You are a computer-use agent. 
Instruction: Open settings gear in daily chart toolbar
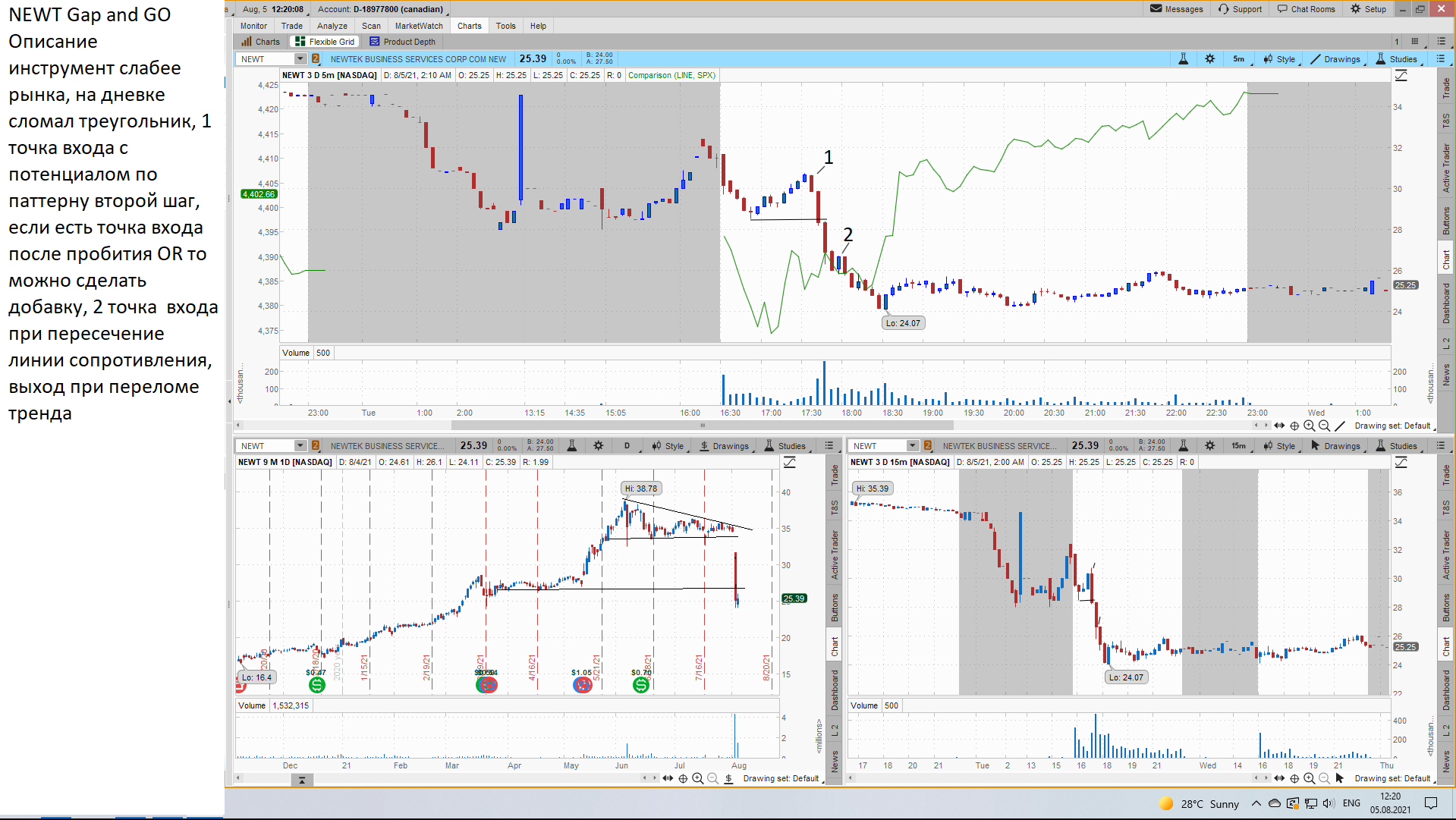[598, 446]
